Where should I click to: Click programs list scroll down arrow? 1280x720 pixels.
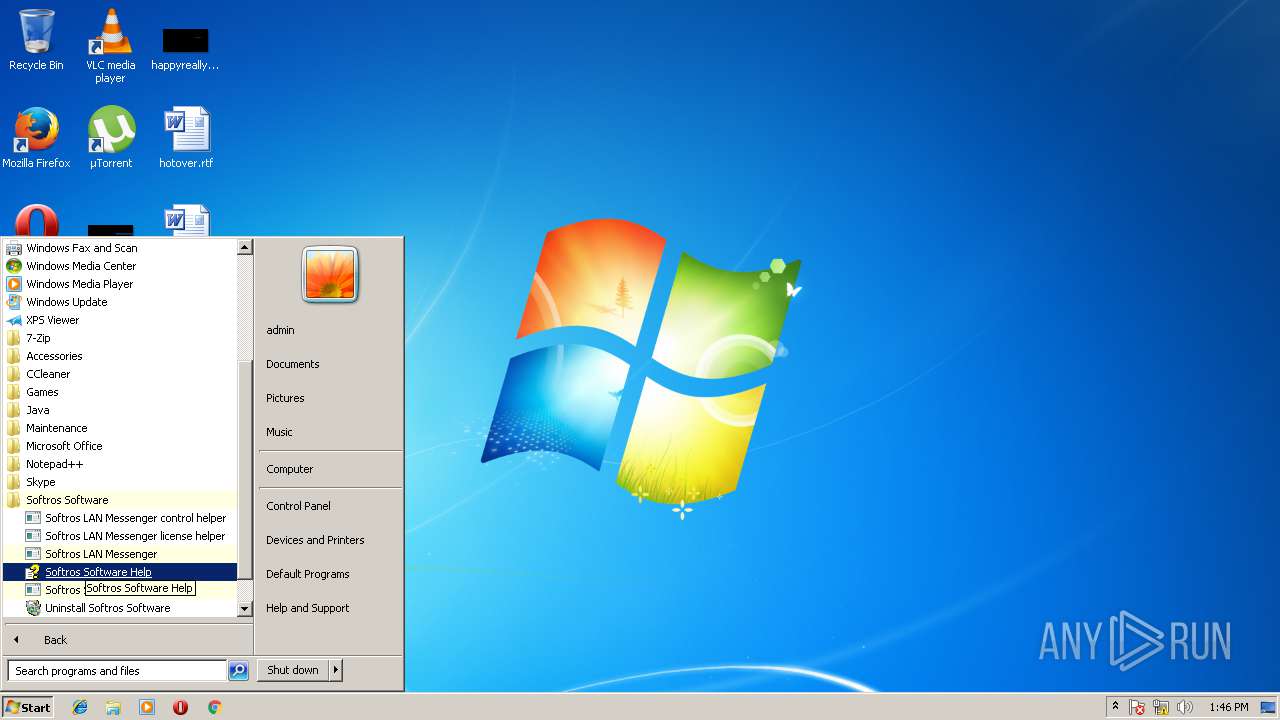(245, 609)
